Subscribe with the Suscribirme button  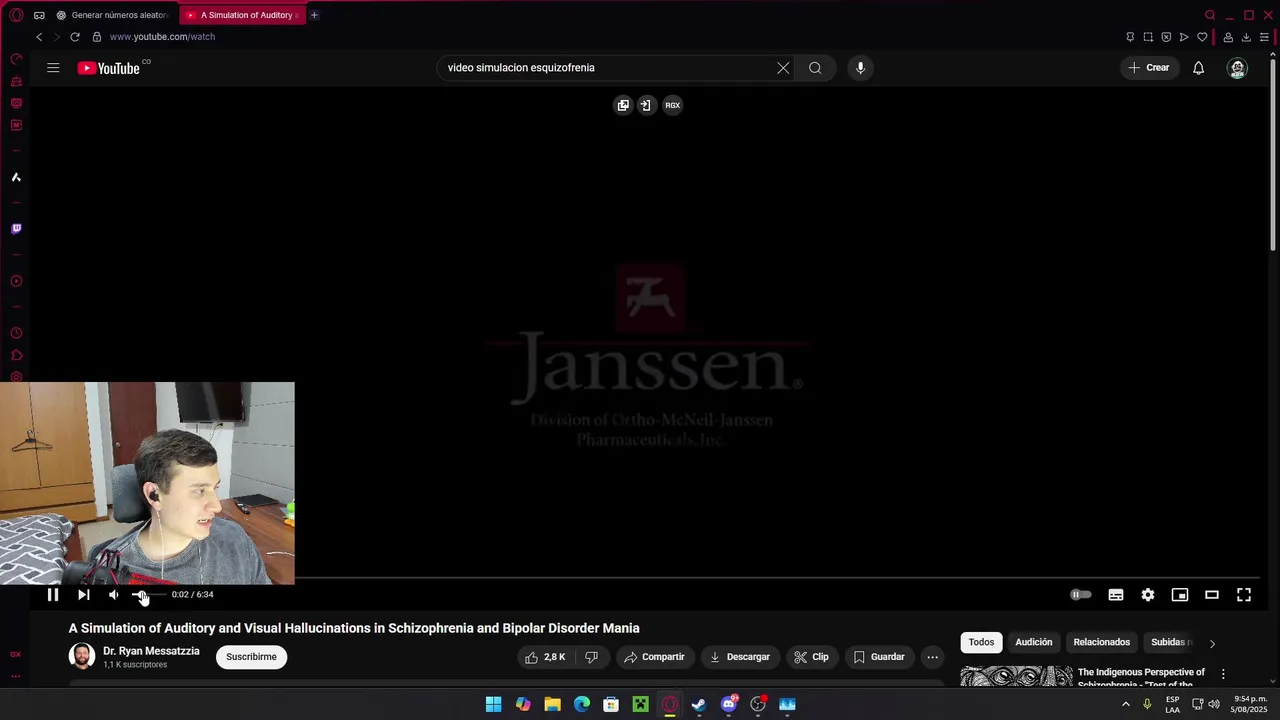251,657
